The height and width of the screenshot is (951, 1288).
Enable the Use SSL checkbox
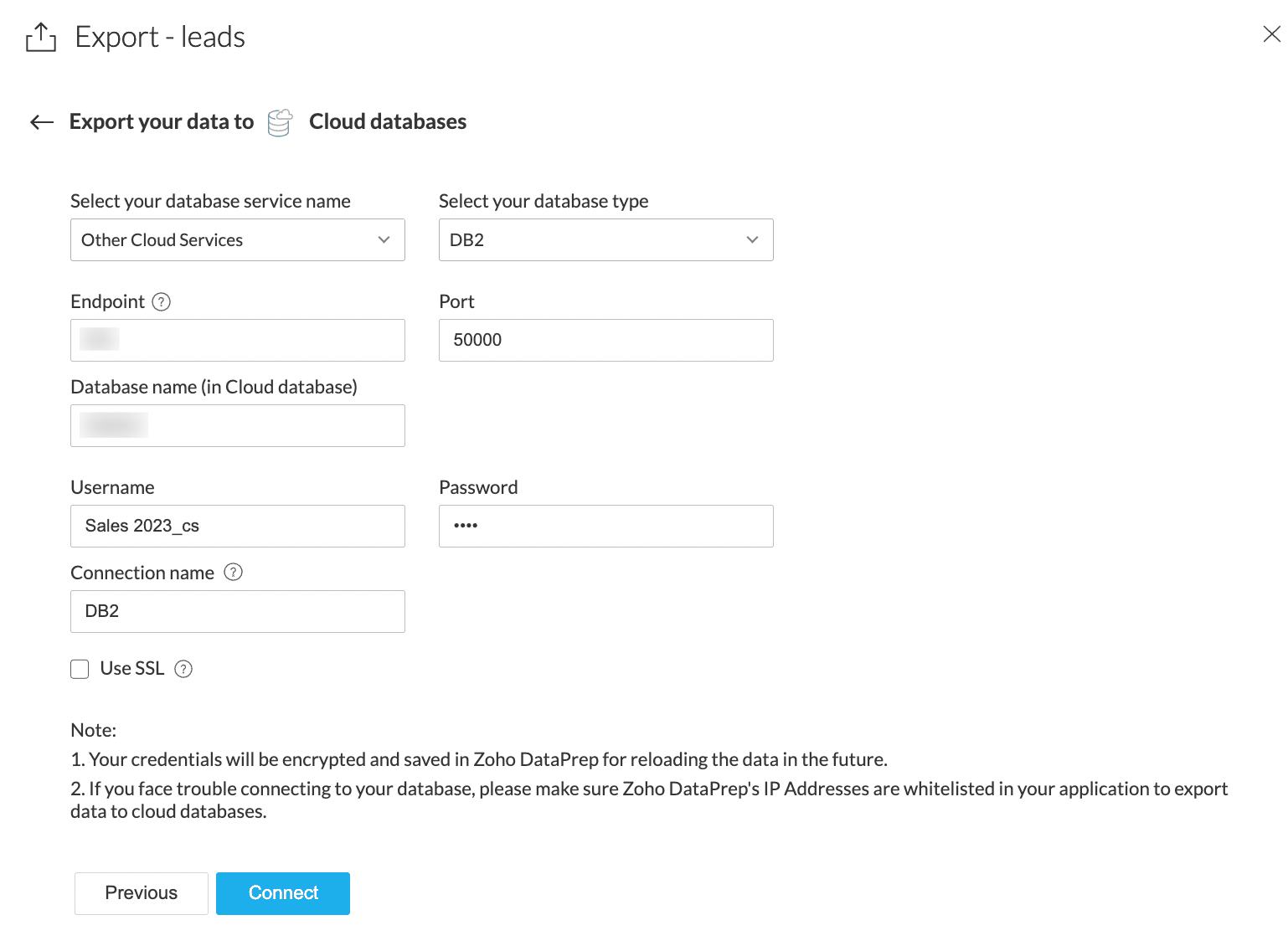click(x=80, y=669)
